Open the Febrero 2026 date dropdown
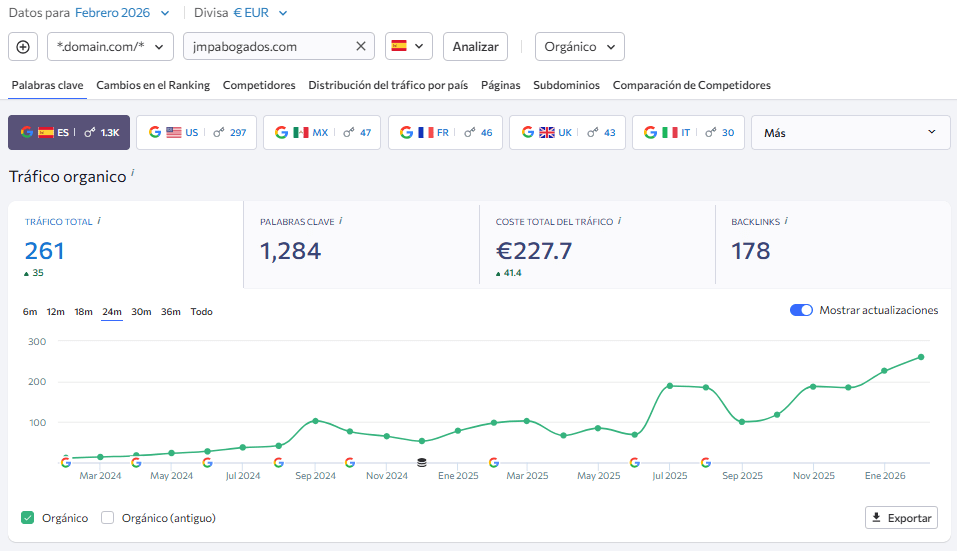 [122, 13]
